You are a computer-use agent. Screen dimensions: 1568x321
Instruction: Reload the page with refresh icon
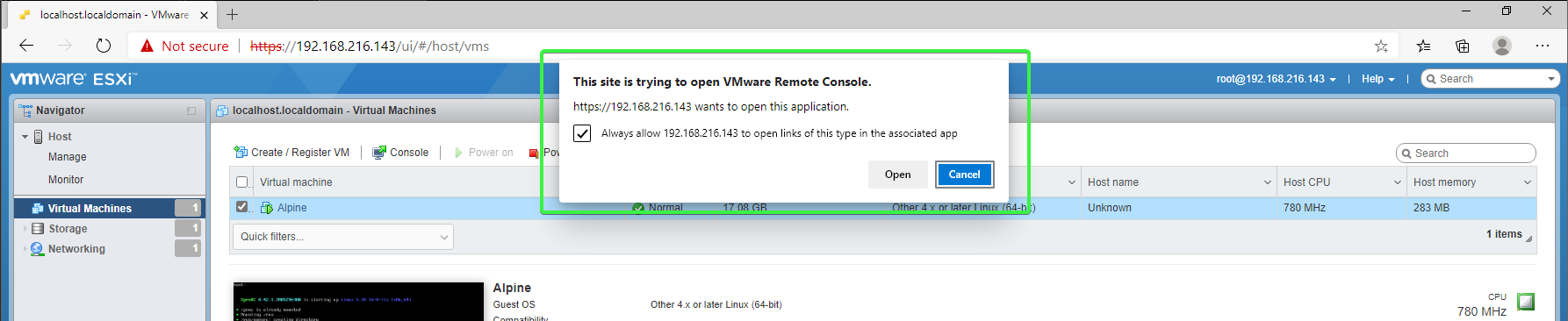(104, 46)
